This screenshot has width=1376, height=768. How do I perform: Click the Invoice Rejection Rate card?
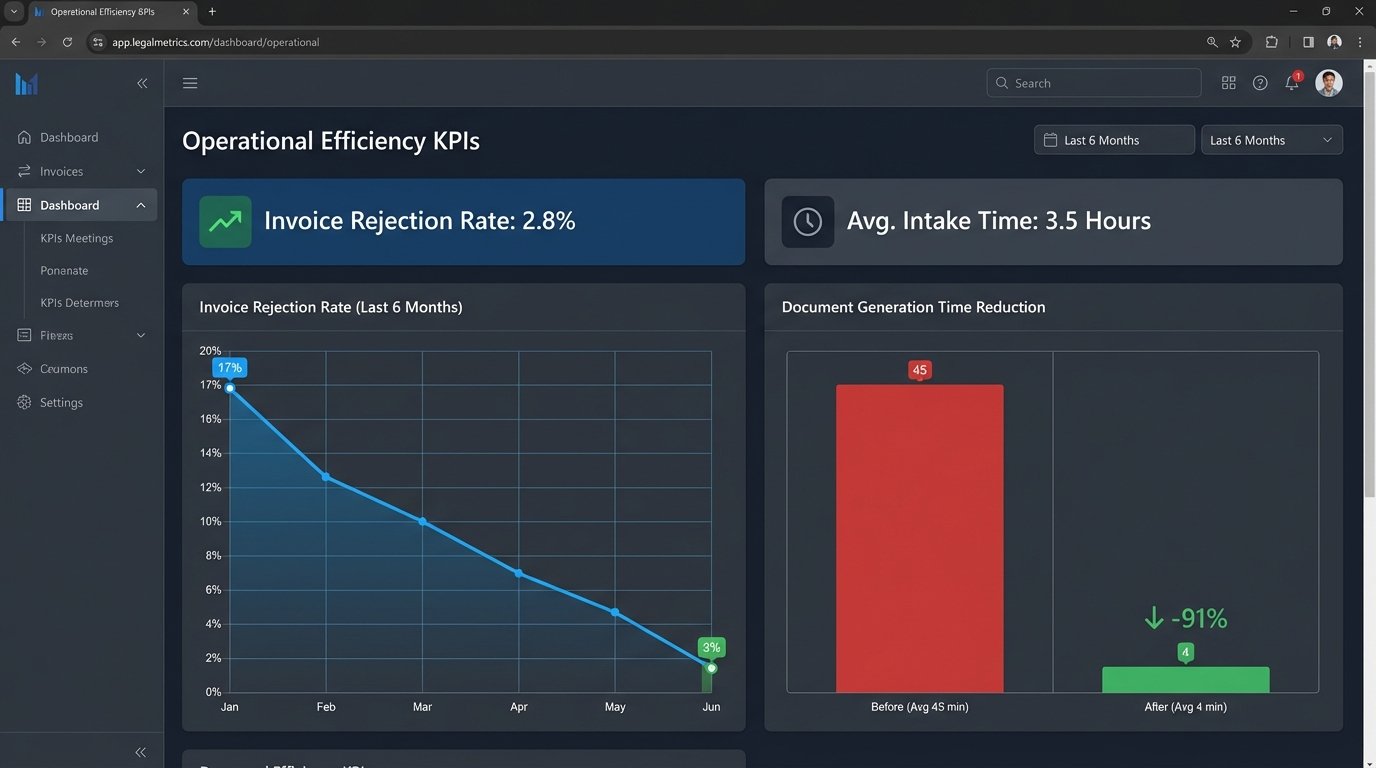[x=463, y=221]
